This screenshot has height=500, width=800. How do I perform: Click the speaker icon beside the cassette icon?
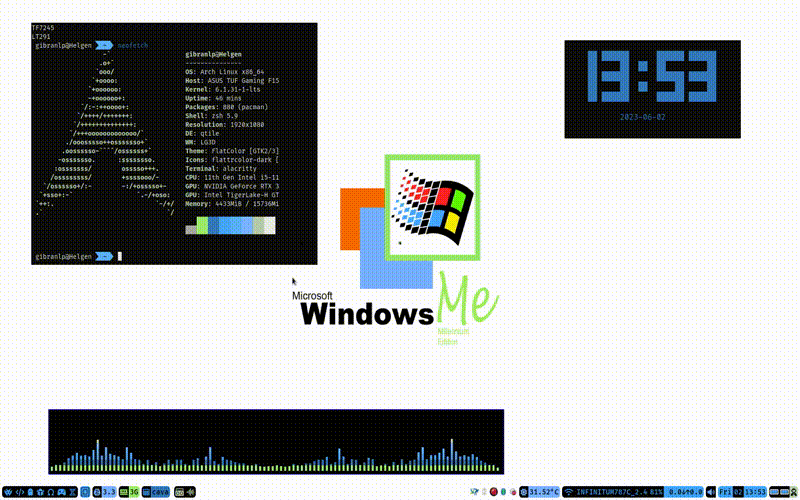[191, 492]
